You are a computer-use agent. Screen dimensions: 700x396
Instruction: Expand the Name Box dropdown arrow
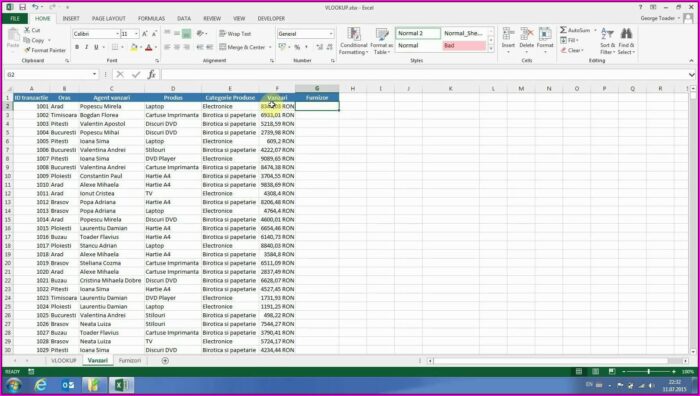tap(95, 75)
